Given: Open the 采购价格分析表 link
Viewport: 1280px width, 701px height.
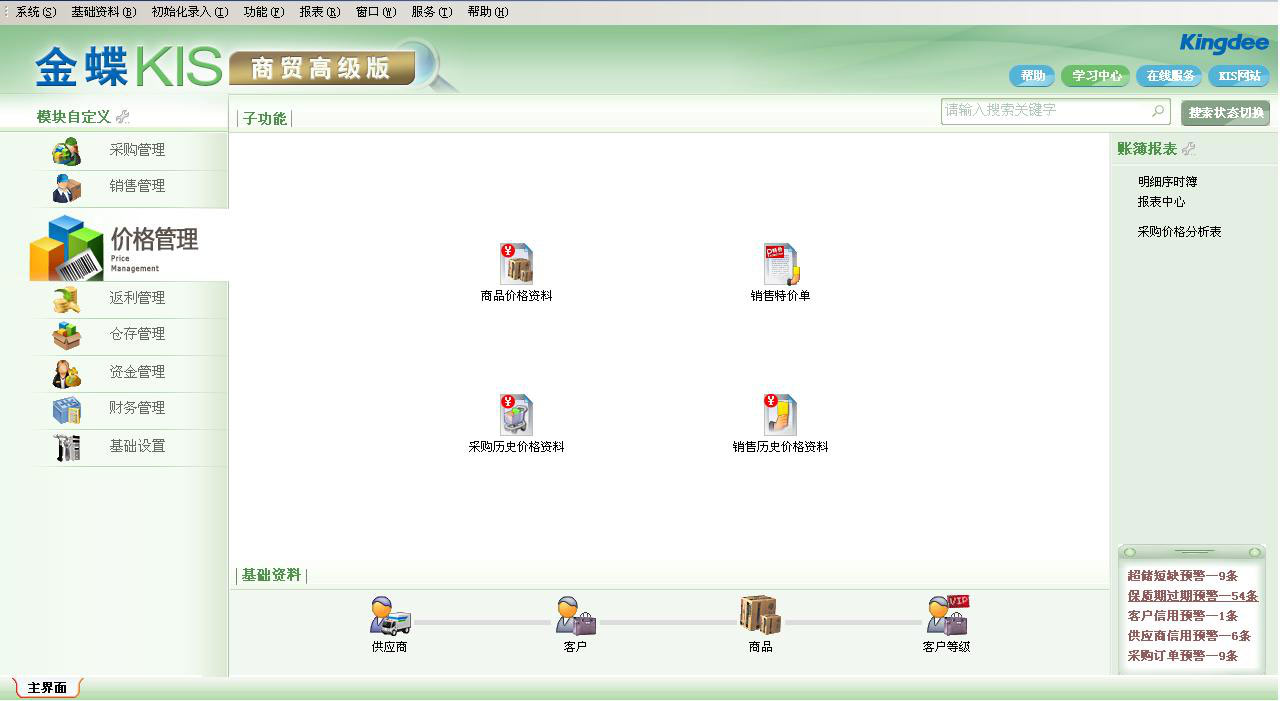Looking at the screenshot, I should [1179, 232].
